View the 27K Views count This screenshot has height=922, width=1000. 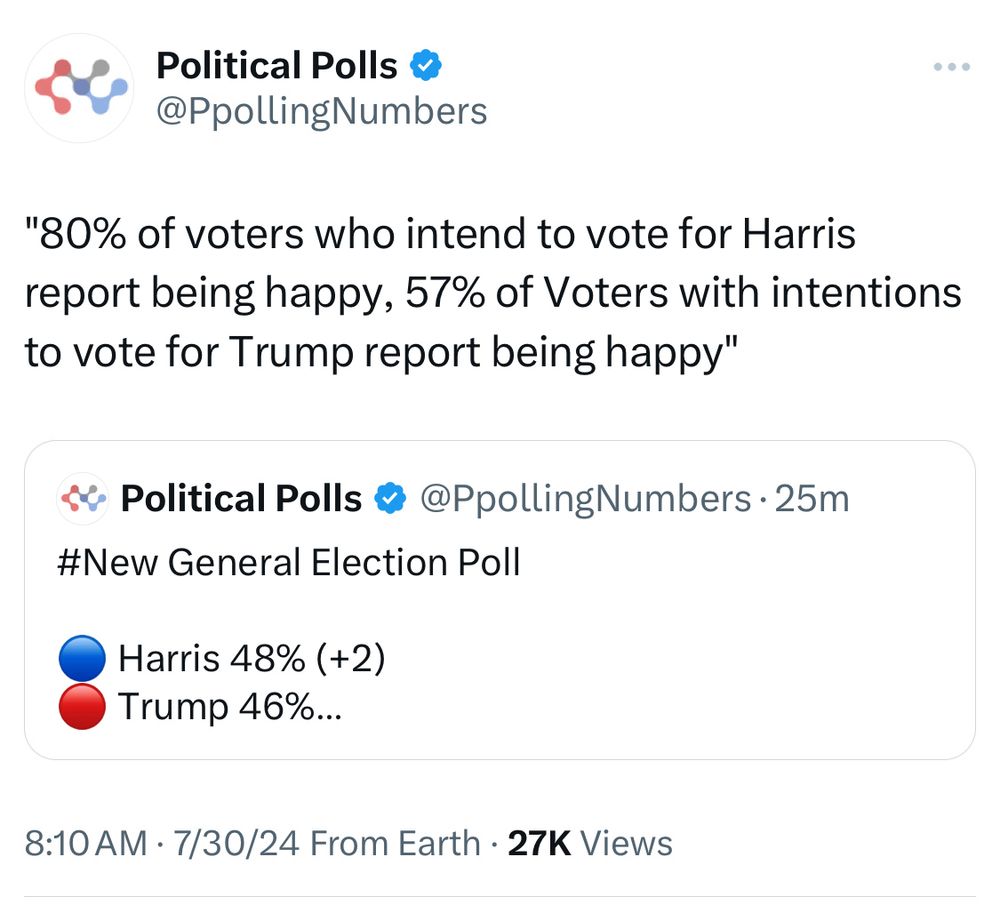tap(590, 843)
